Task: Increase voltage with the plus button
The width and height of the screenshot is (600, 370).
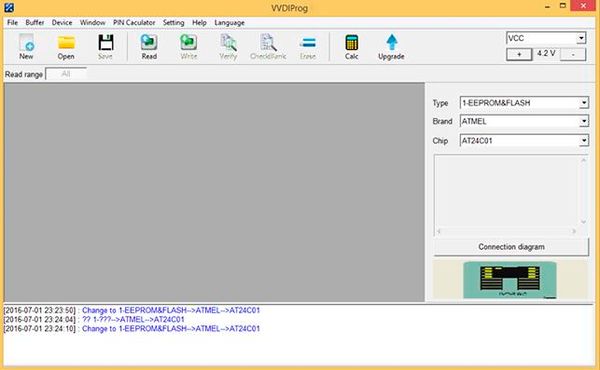Action: (519, 54)
